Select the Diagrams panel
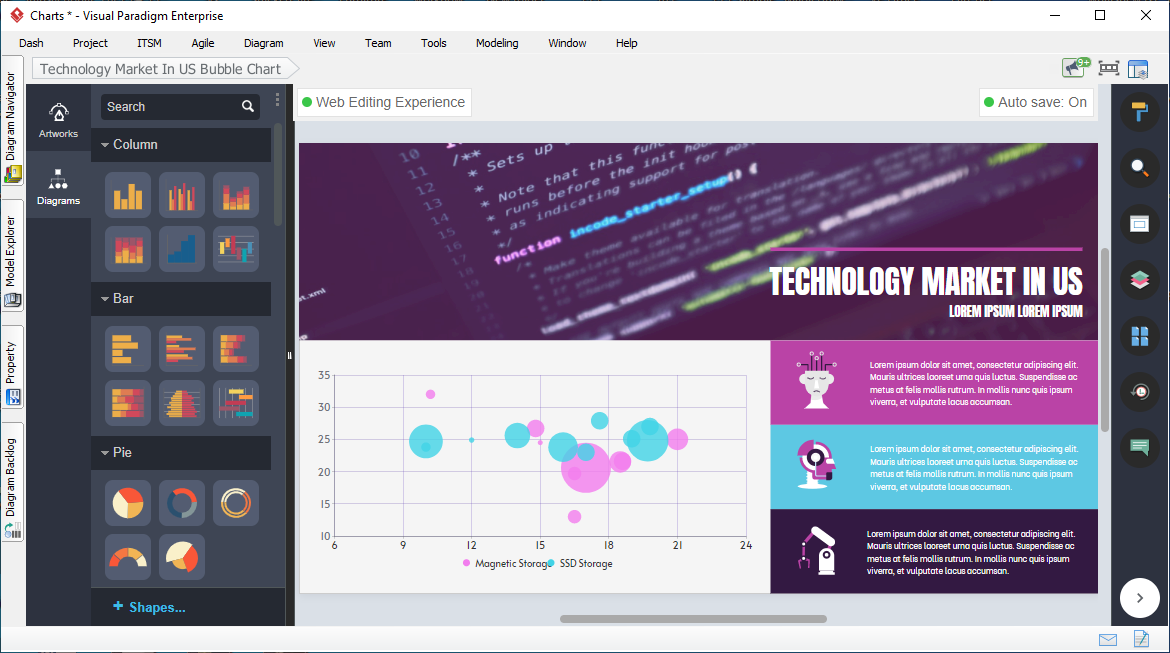The image size is (1170, 653). (58, 187)
